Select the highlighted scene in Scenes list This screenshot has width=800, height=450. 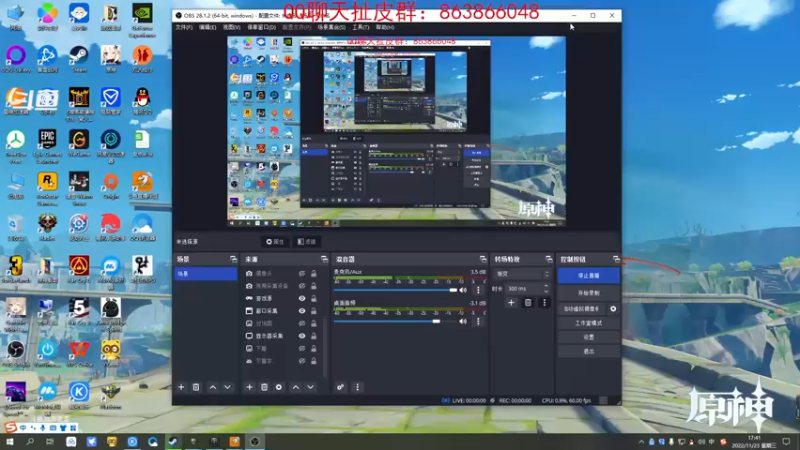pos(206,274)
